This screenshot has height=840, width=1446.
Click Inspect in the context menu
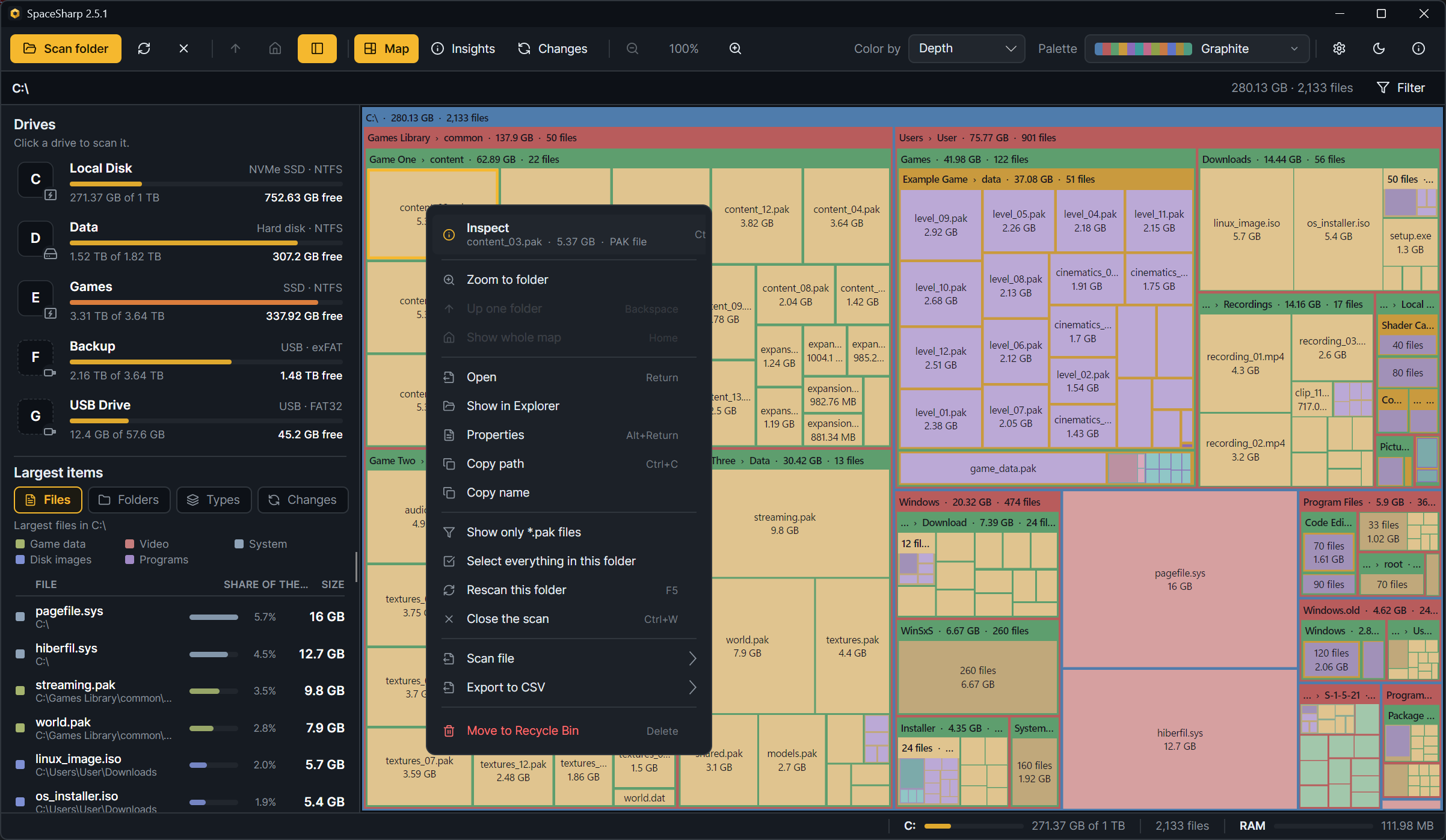[x=568, y=235]
